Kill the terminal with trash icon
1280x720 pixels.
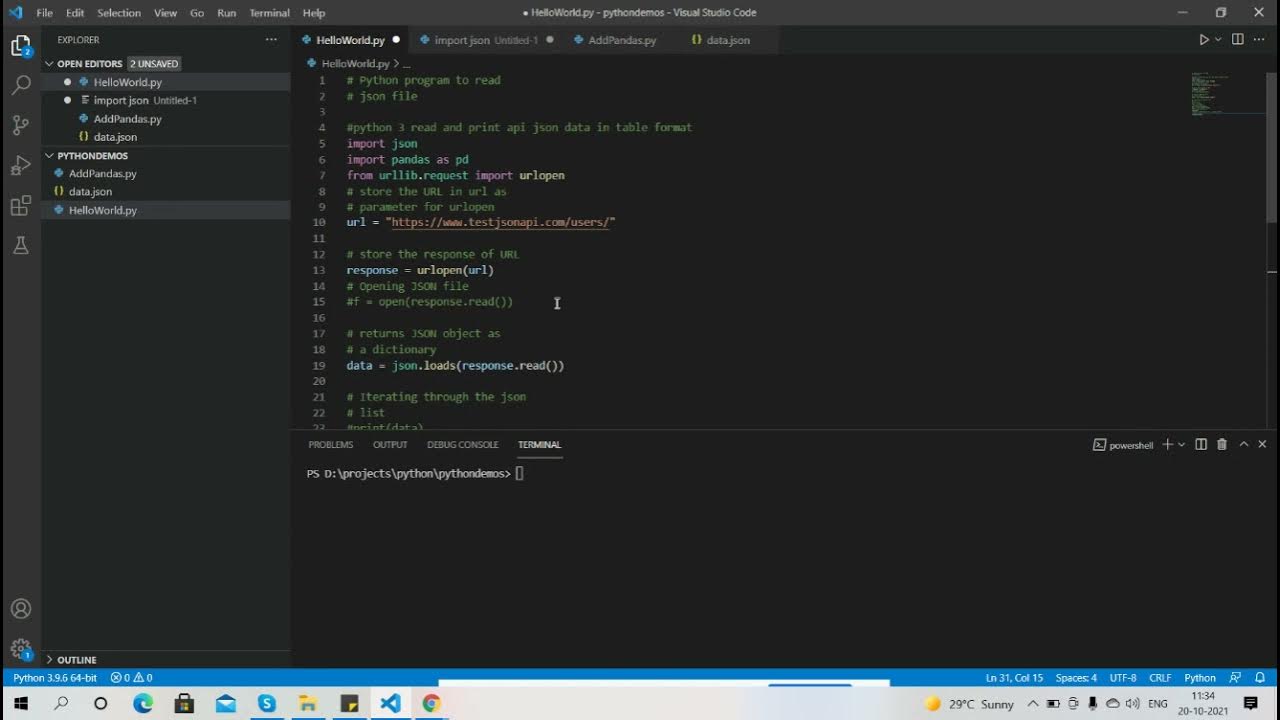click(x=1221, y=445)
